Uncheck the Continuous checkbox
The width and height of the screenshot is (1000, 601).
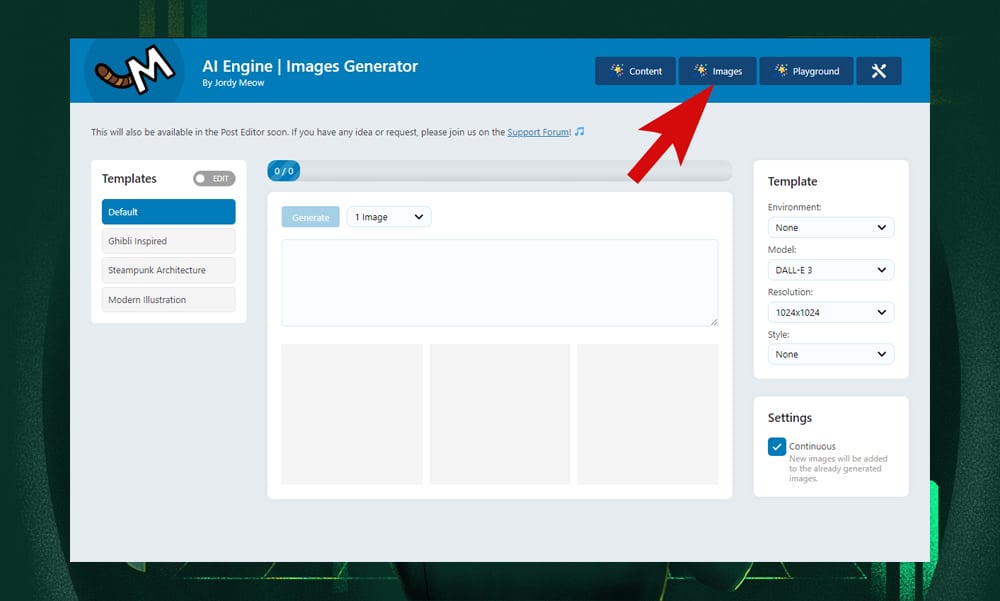[x=777, y=447]
